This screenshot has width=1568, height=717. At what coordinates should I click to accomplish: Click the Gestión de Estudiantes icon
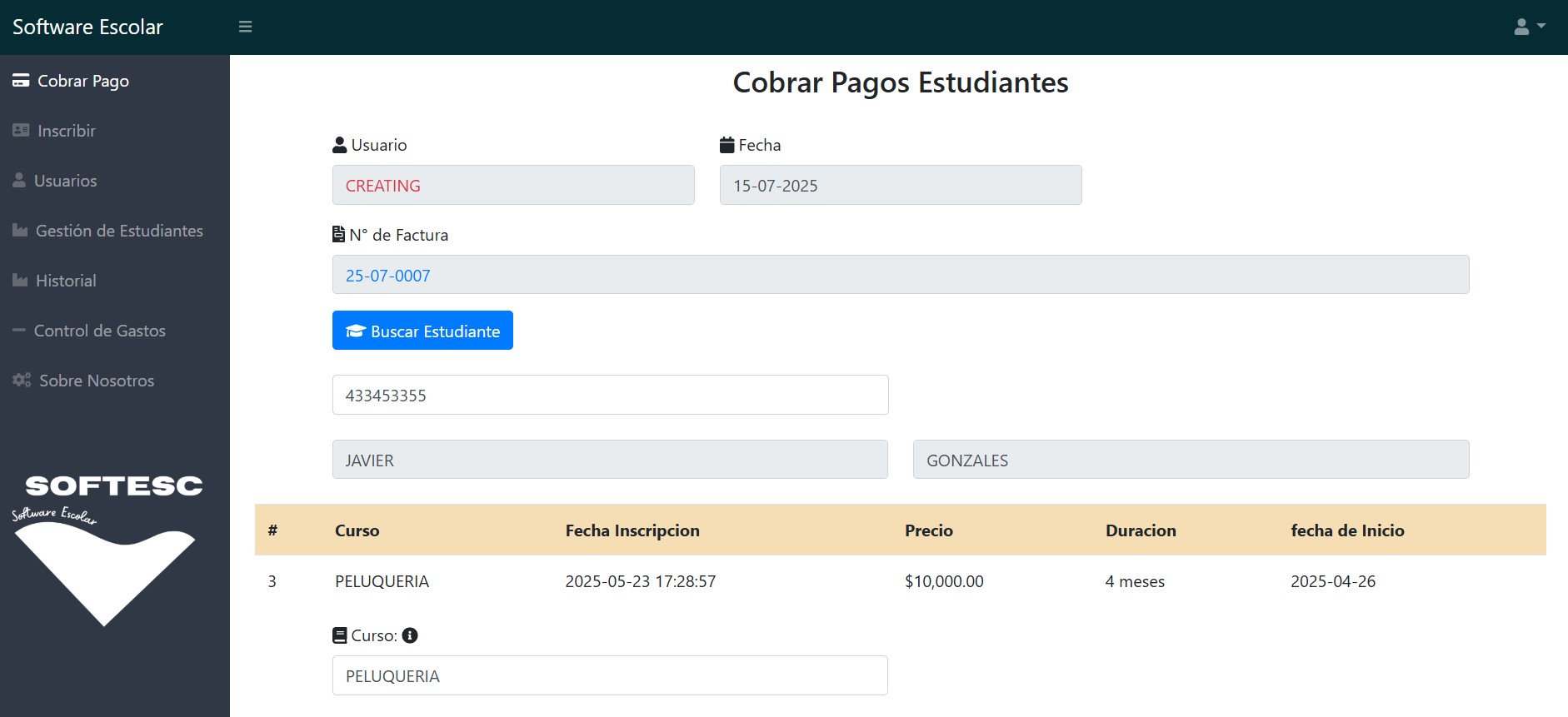20,231
